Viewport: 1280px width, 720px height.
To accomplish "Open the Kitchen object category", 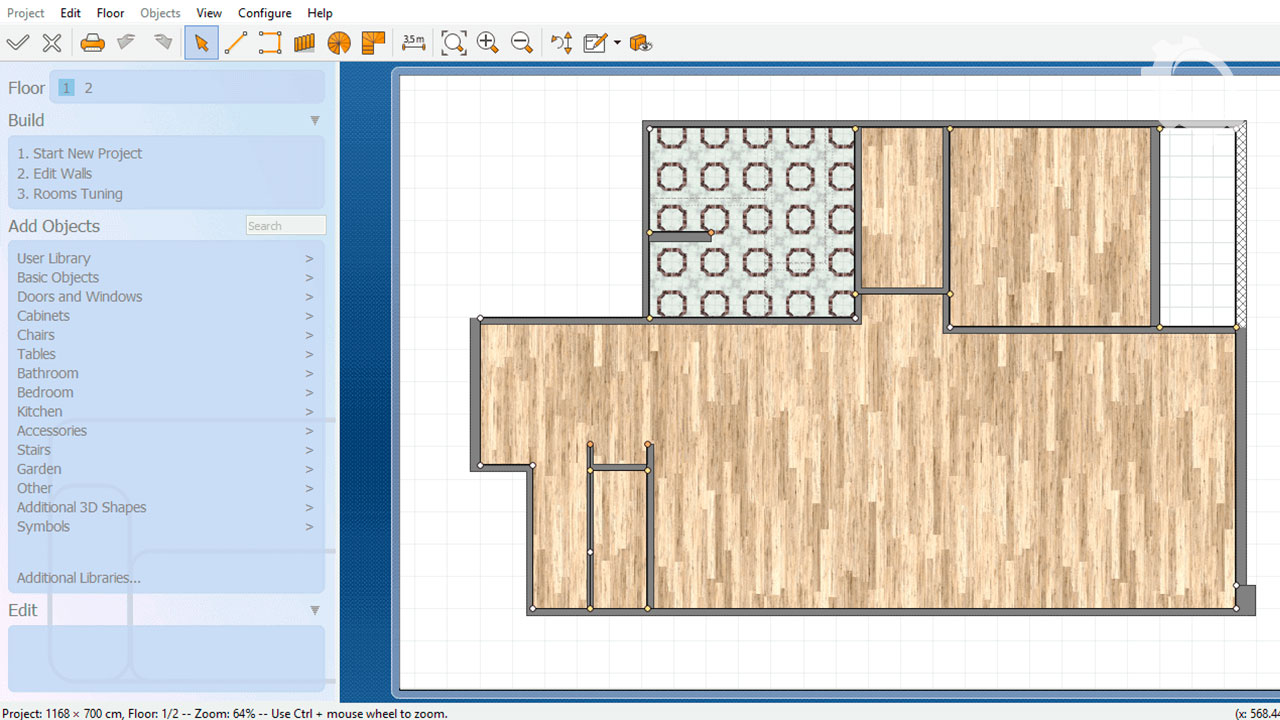I will click(165, 411).
